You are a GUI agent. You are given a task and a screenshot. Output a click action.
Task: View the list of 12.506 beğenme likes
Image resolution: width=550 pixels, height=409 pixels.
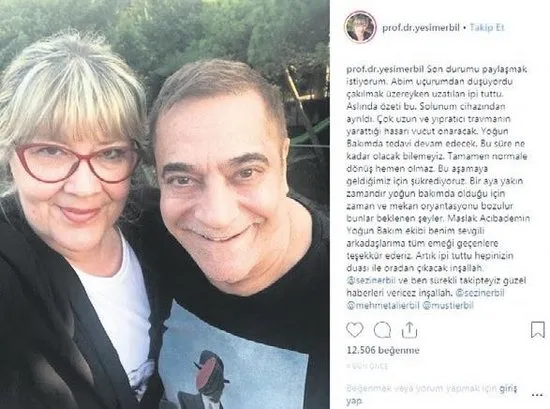tap(383, 350)
